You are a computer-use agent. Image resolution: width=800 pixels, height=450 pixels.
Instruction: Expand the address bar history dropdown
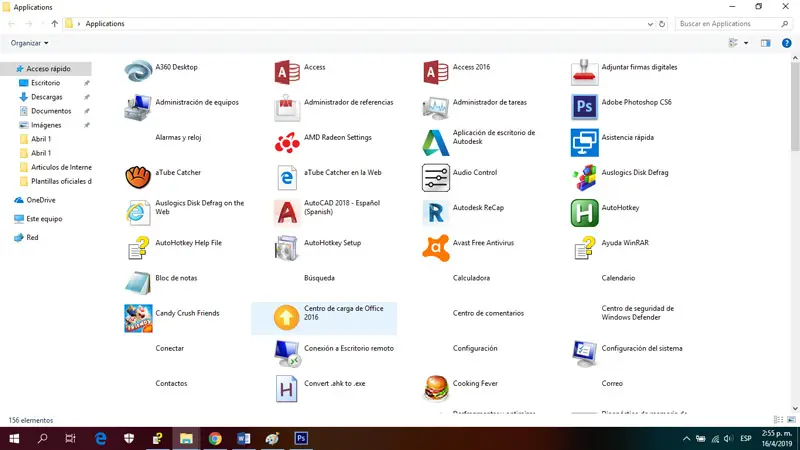(650, 24)
